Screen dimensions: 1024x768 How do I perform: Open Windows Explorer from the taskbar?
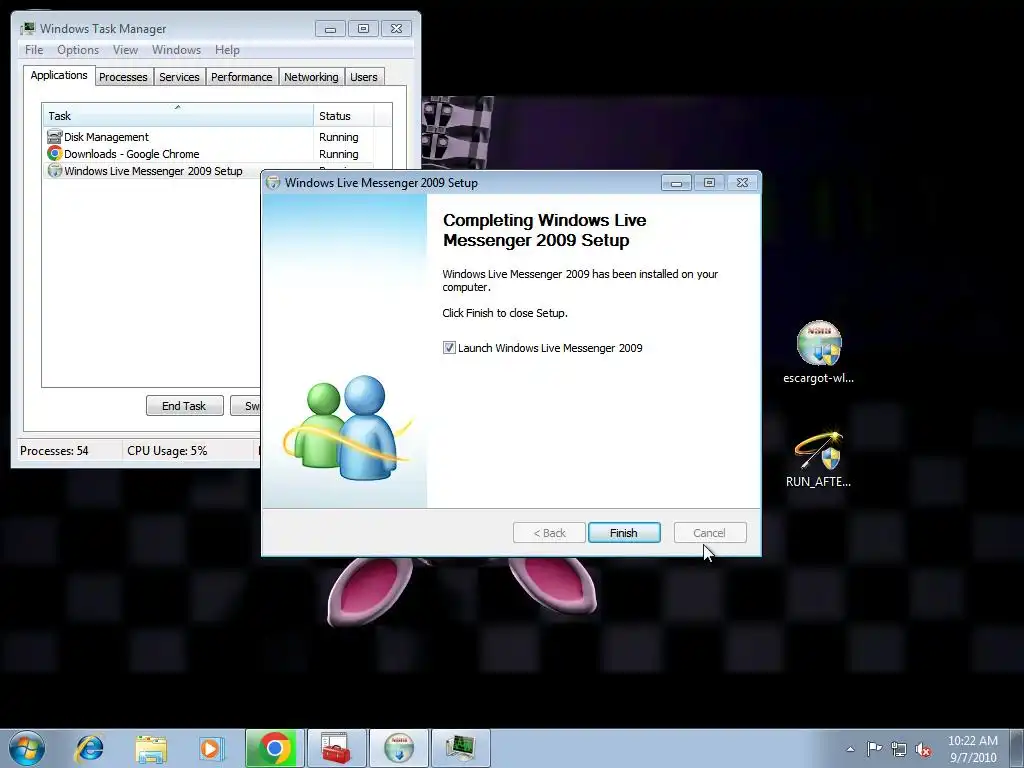coord(151,748)
